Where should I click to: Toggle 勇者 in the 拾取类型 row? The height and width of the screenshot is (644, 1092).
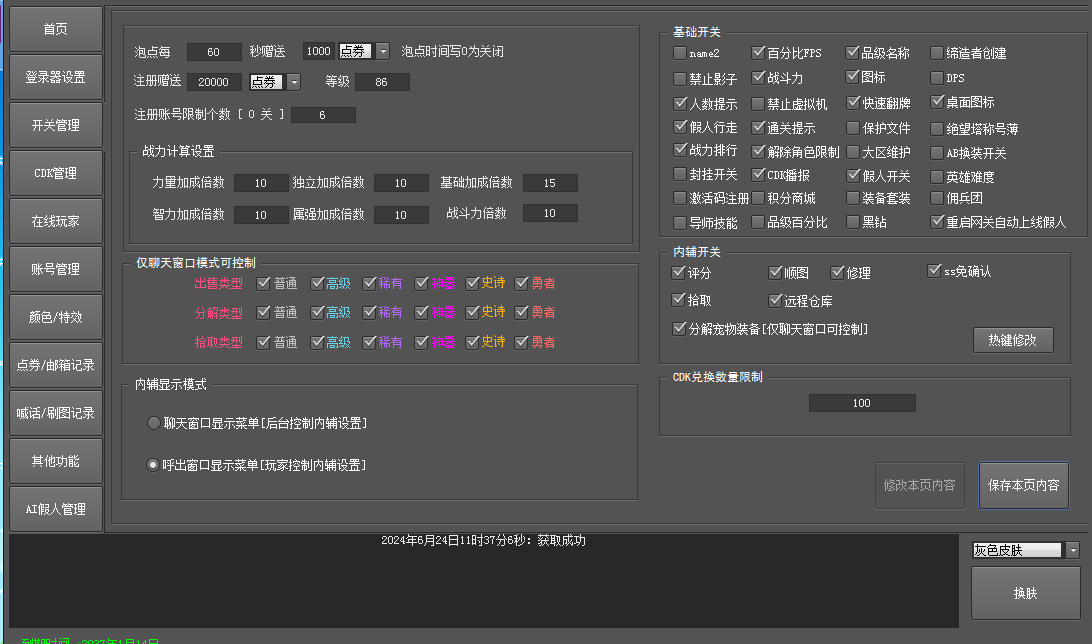point(522,342)
